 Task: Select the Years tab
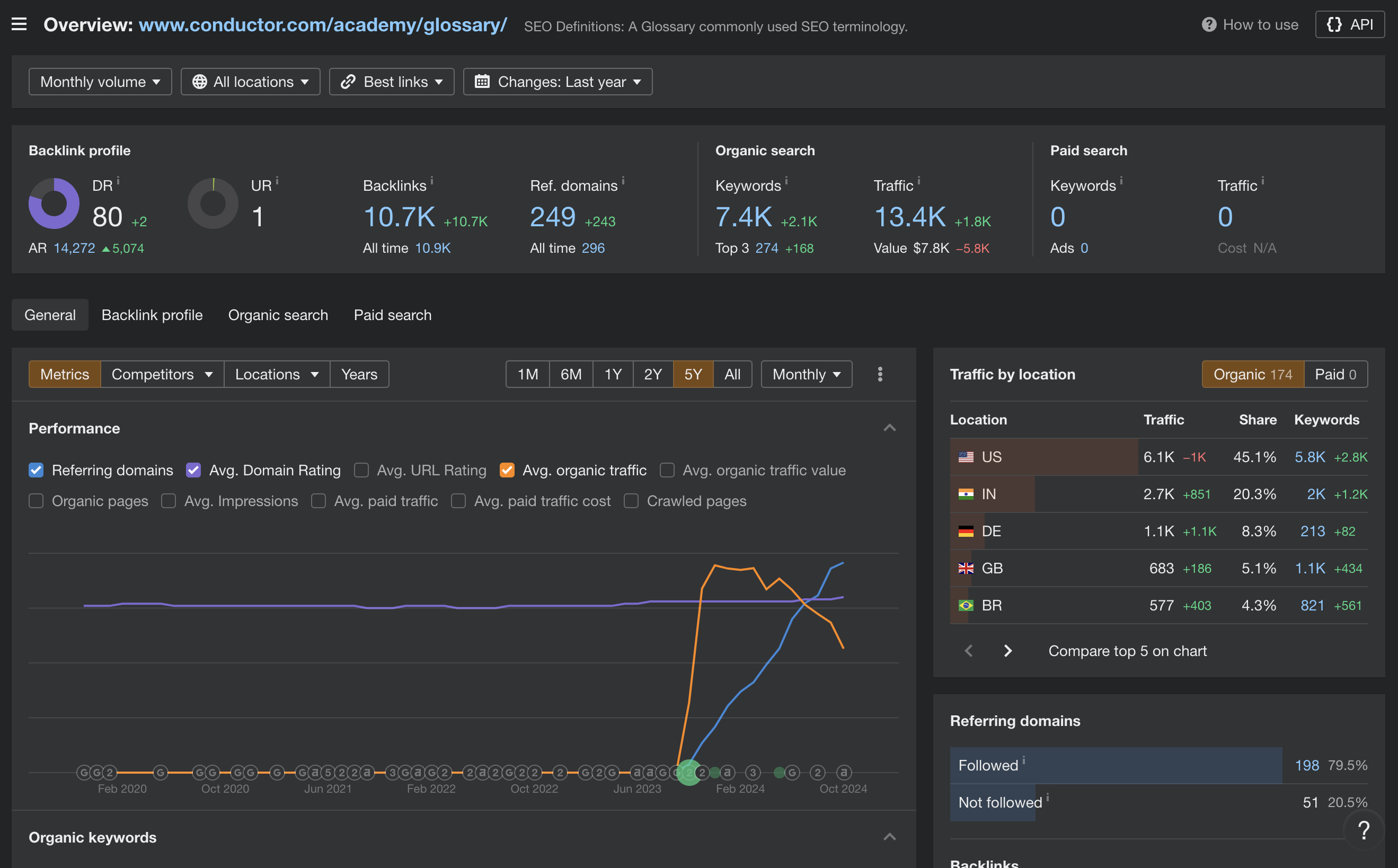pos(359,374)
